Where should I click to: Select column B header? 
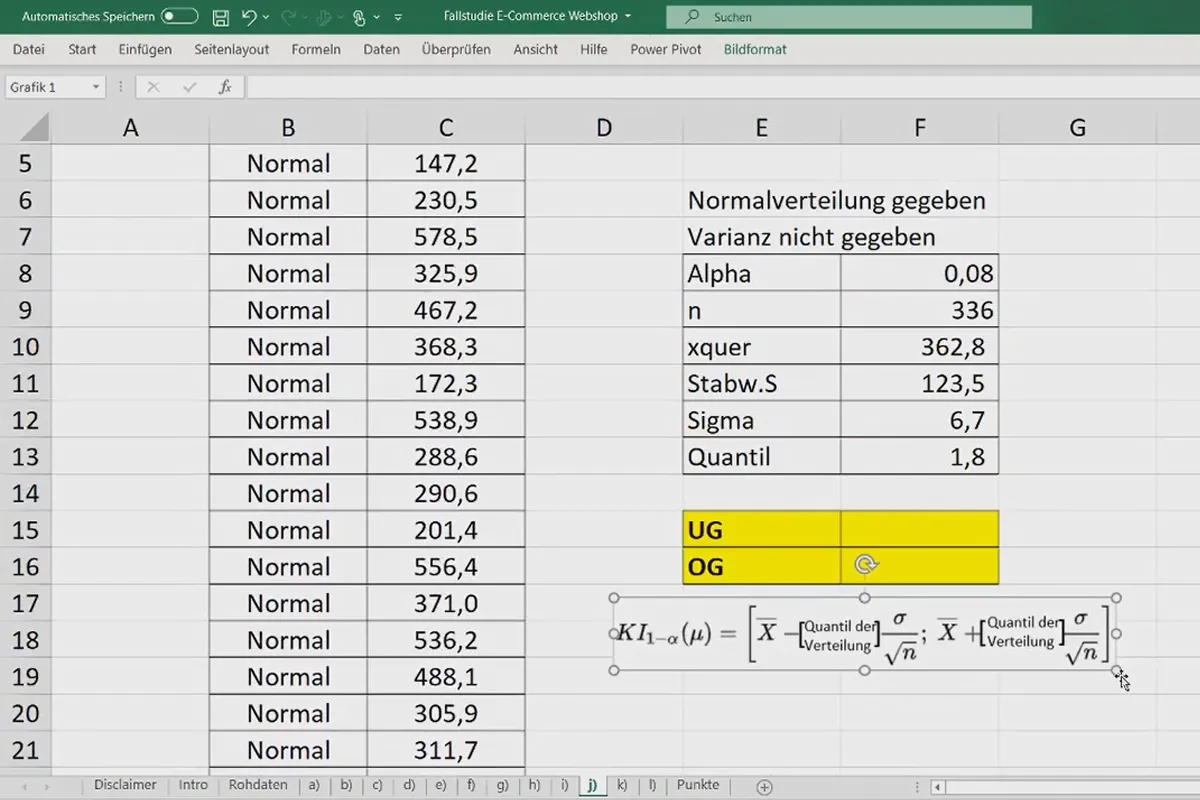pos(288,128)
